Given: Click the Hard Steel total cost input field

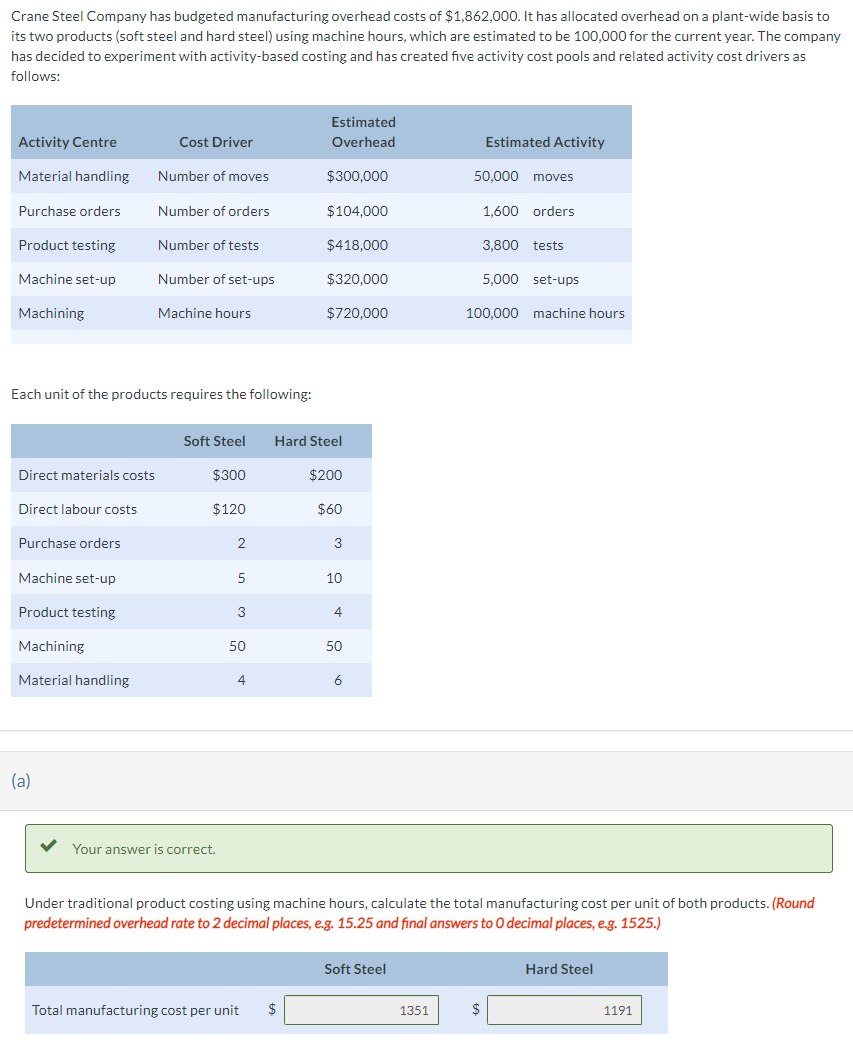Looking at the screenshot, I should 564,1010.
